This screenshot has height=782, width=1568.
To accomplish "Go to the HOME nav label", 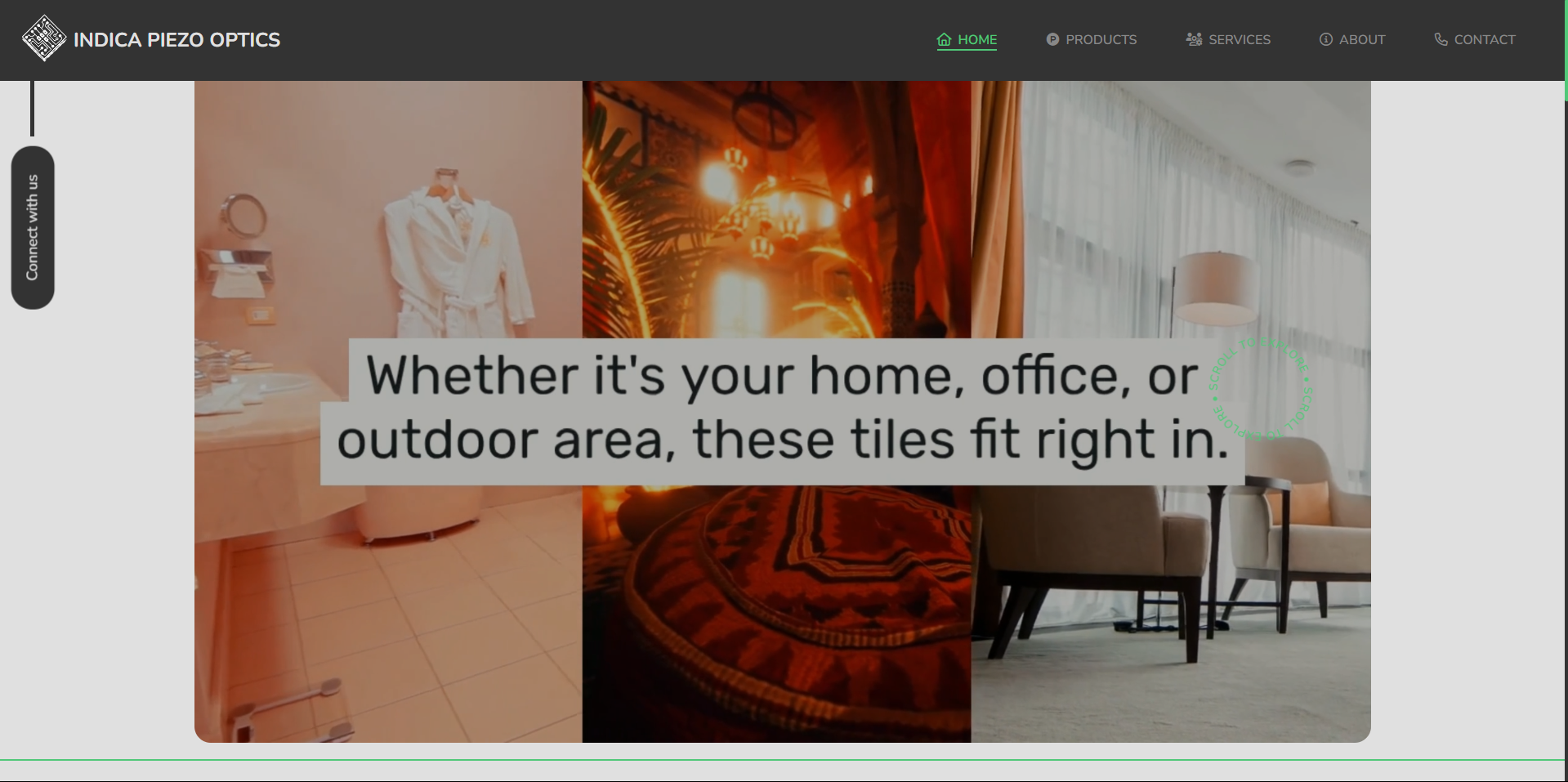I will tap(977, 39).
